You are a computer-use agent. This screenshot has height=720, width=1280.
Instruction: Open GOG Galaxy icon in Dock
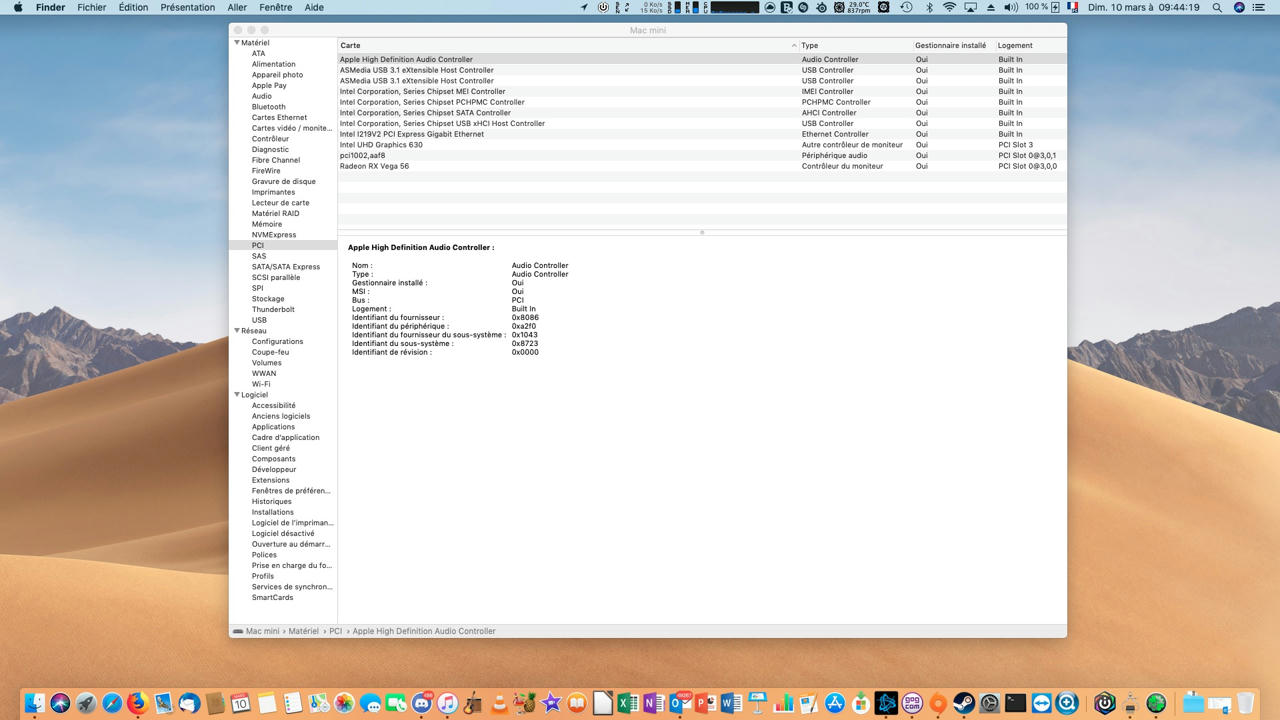click(x=912, y=703)
